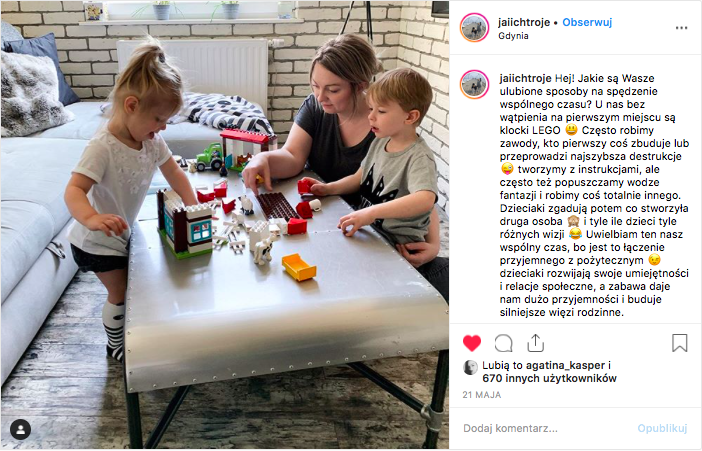Follow the account via Obserwuj
Viewport: 702px width, 451px height.
pos(587,22)
